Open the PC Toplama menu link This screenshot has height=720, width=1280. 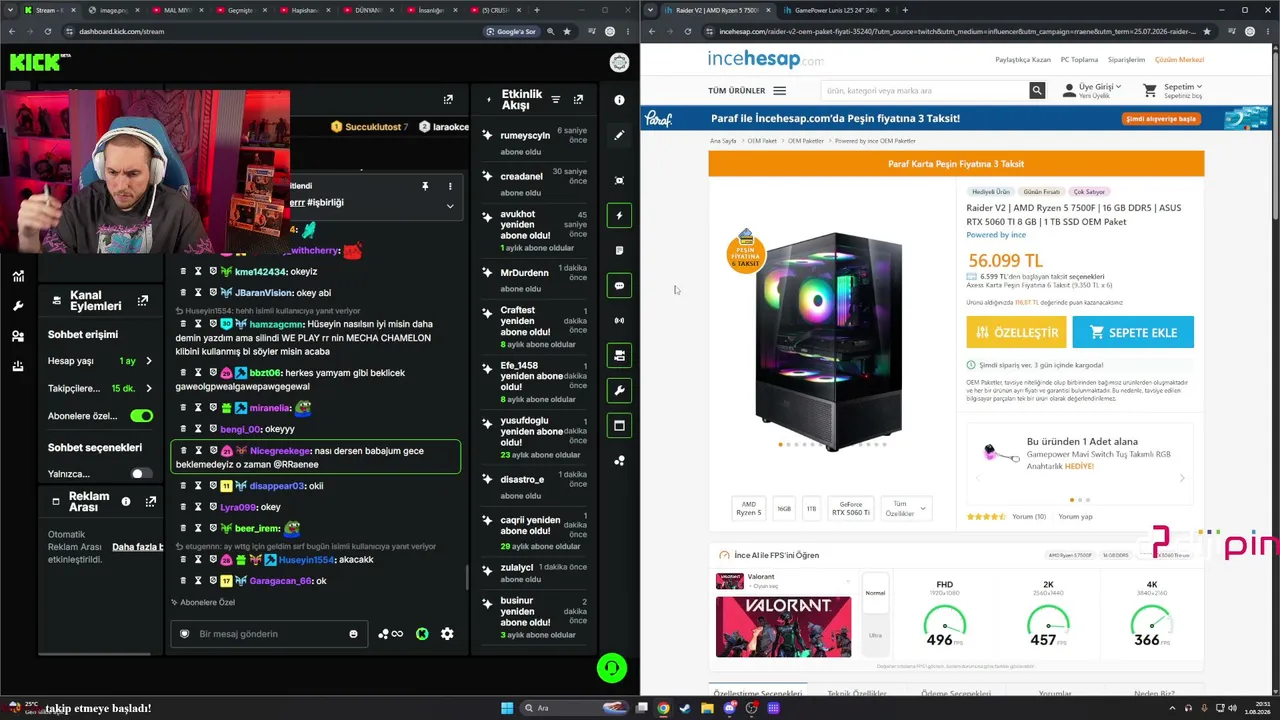(1079, 60)
